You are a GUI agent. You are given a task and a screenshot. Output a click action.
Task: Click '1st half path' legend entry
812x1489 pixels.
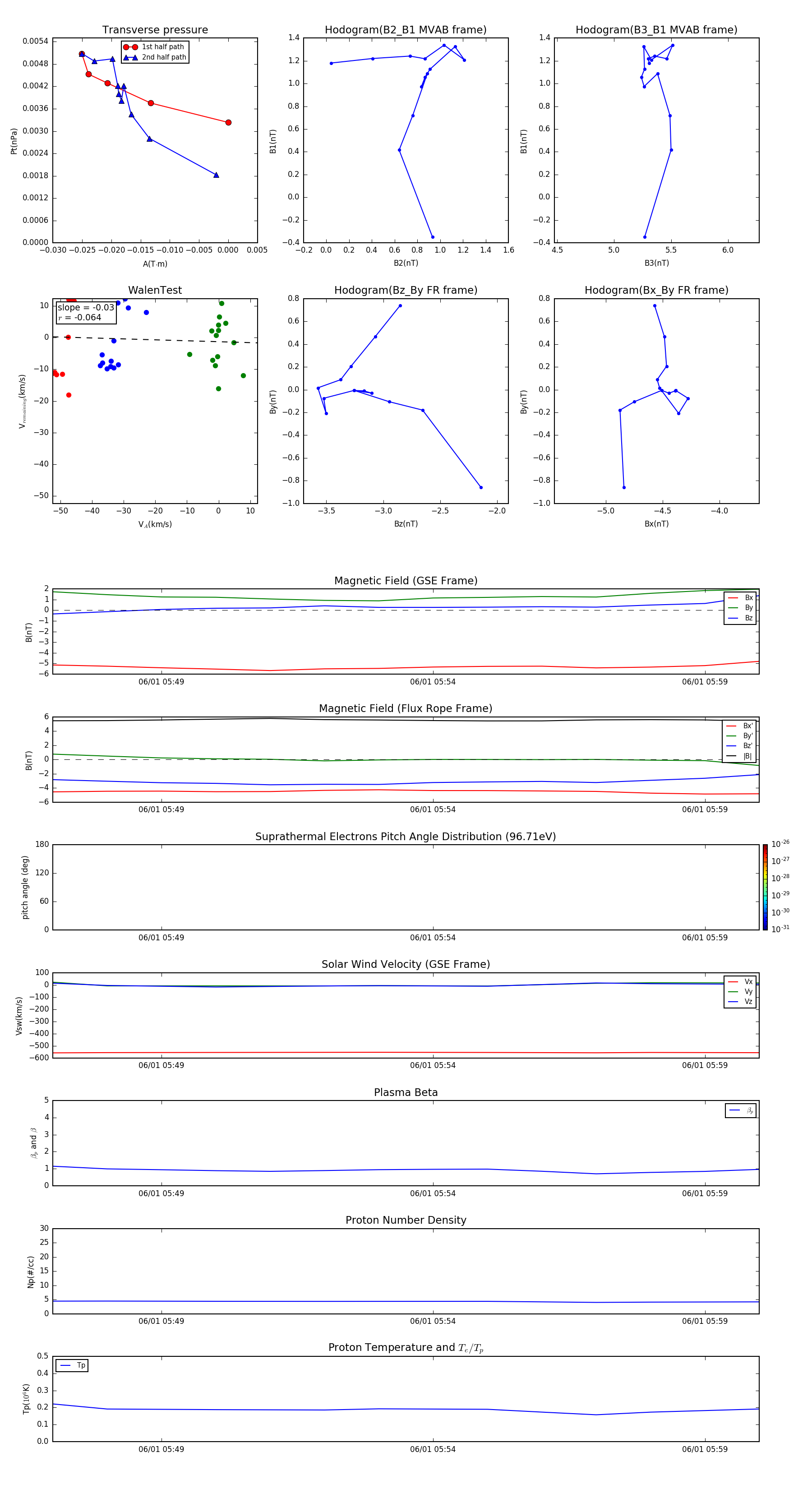coord(155,47)
